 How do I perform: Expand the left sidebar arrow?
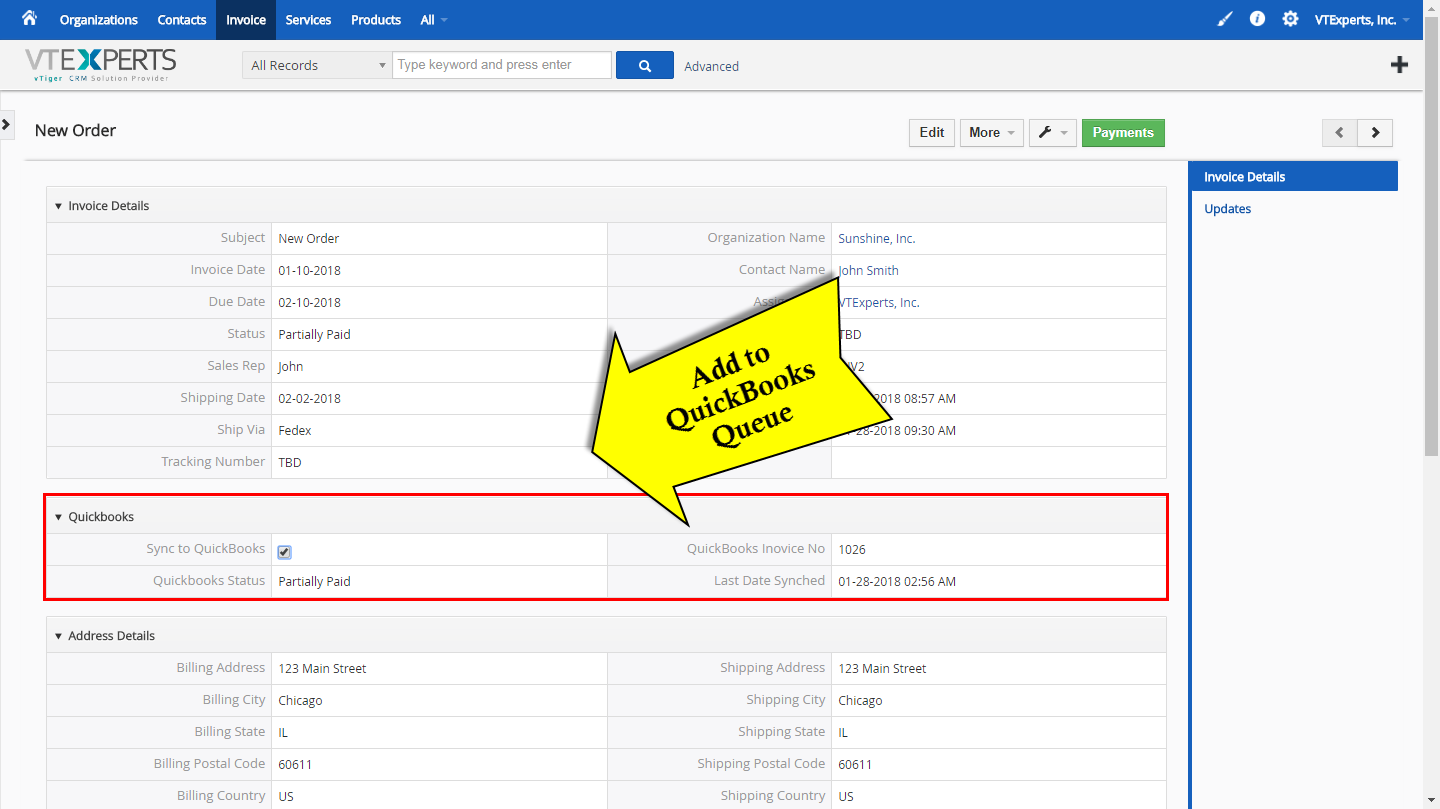(x=6, y=124)
